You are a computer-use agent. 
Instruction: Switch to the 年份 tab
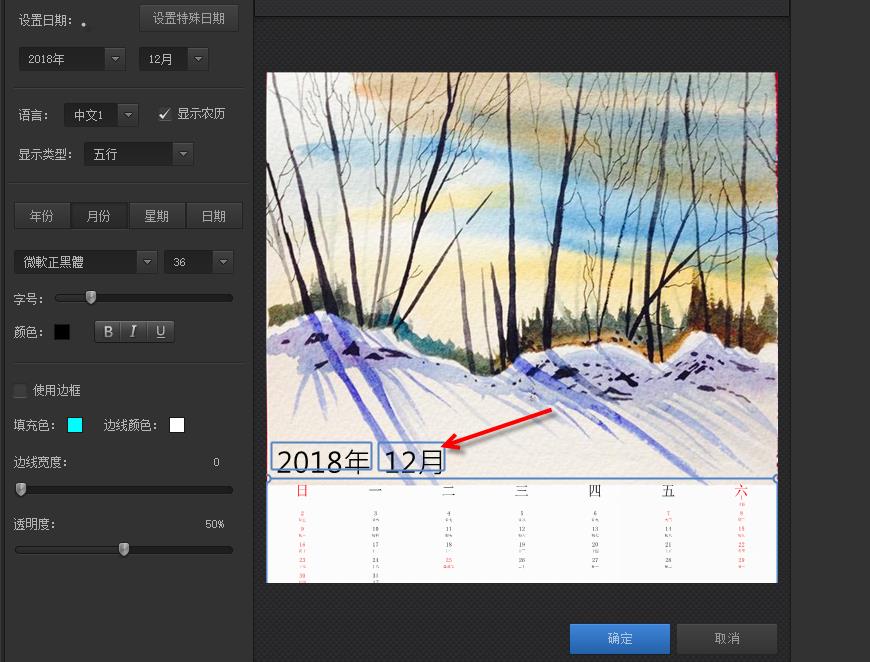click(42, 216)
